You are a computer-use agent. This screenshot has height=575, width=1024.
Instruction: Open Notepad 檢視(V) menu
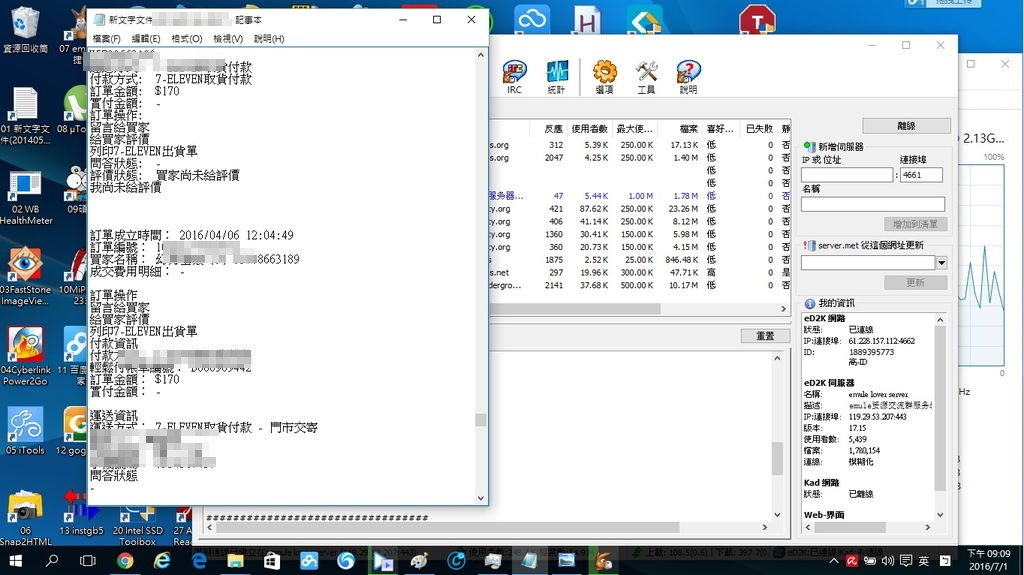(x=228, y=39)
